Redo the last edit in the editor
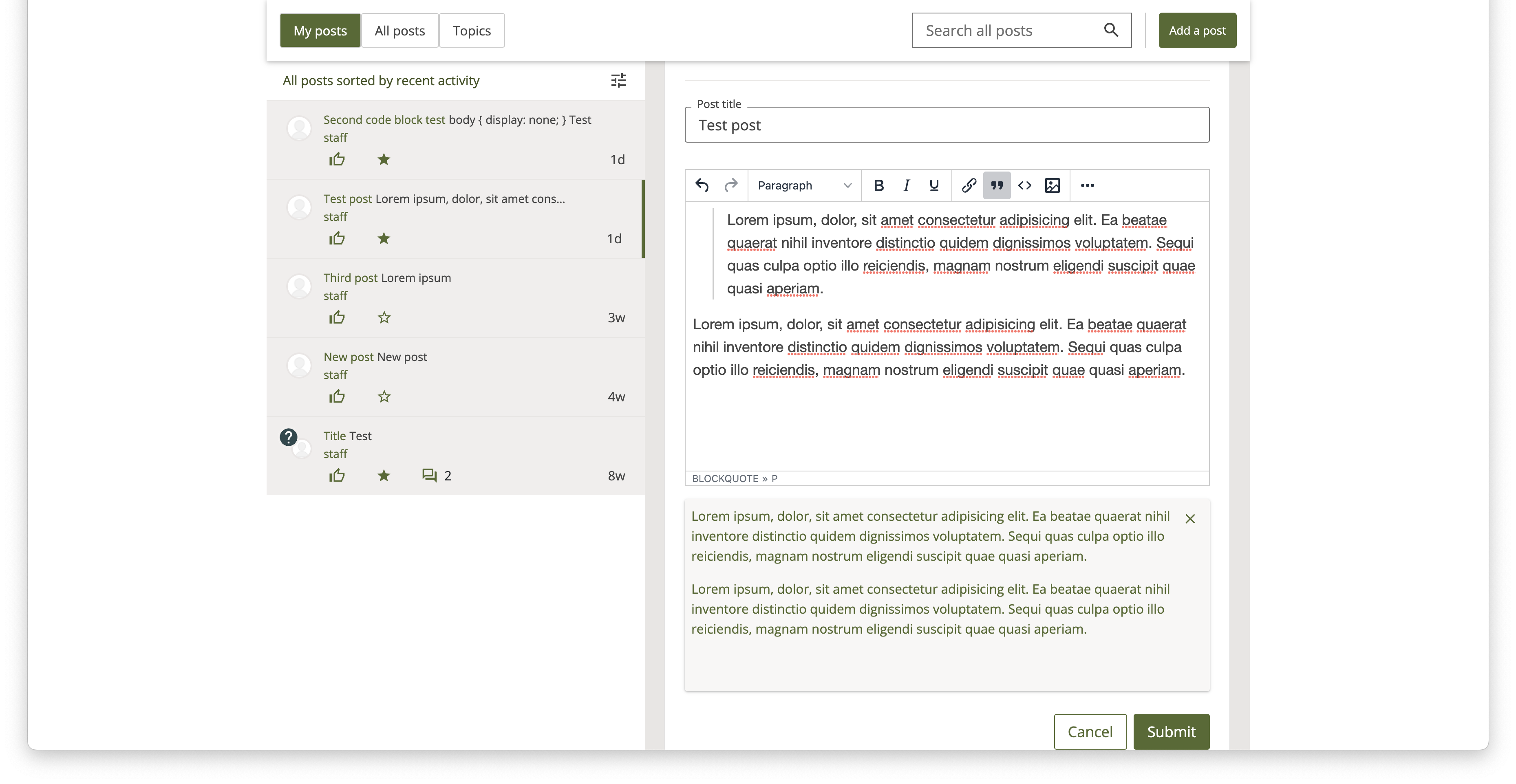Image resolution: width=1516 pixels, height=784 pixels. coord(732,185)
